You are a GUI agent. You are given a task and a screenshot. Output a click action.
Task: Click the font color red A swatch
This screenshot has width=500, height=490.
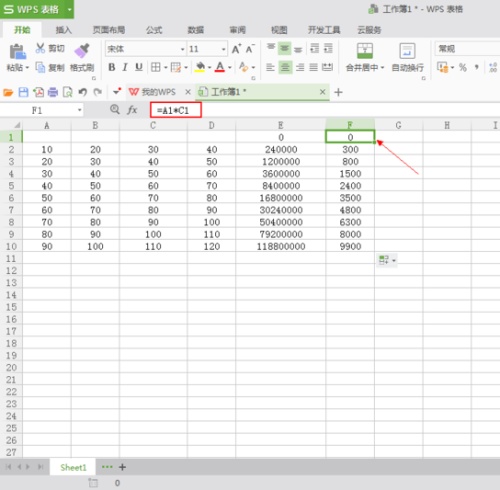pos(220,67)
